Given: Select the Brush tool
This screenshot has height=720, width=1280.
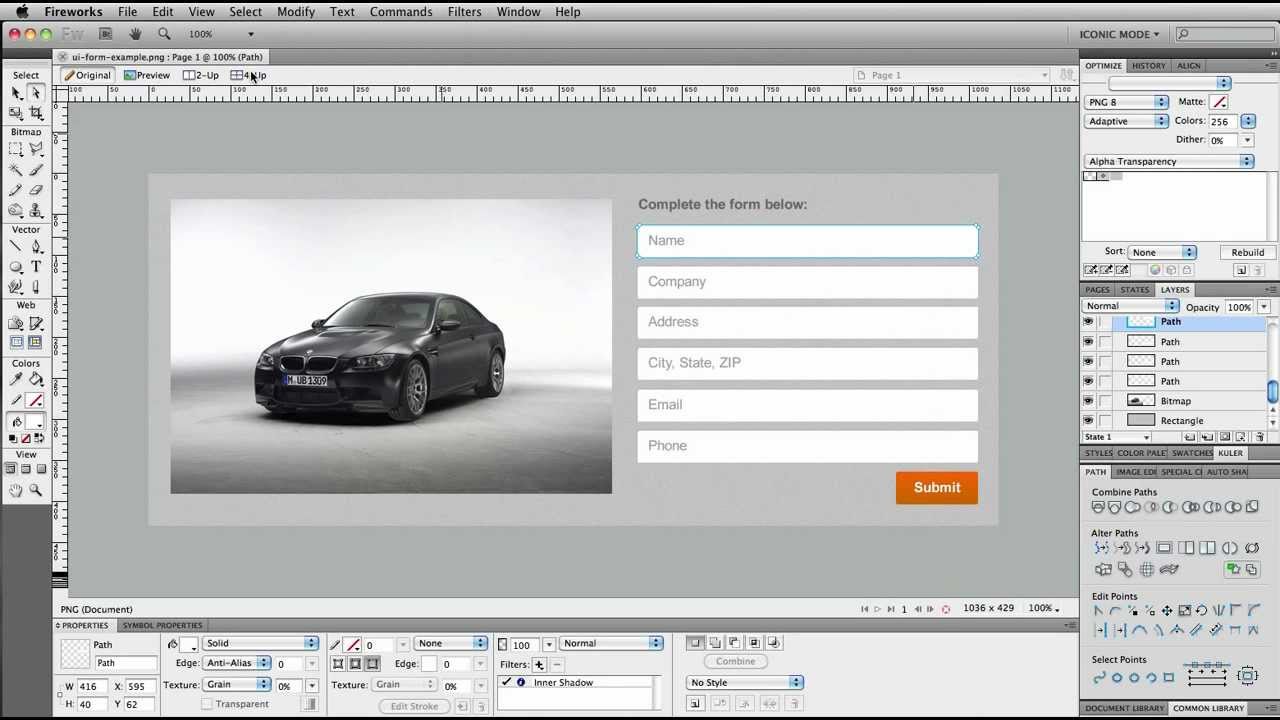Looking at the screenshot, I should 36,170.
